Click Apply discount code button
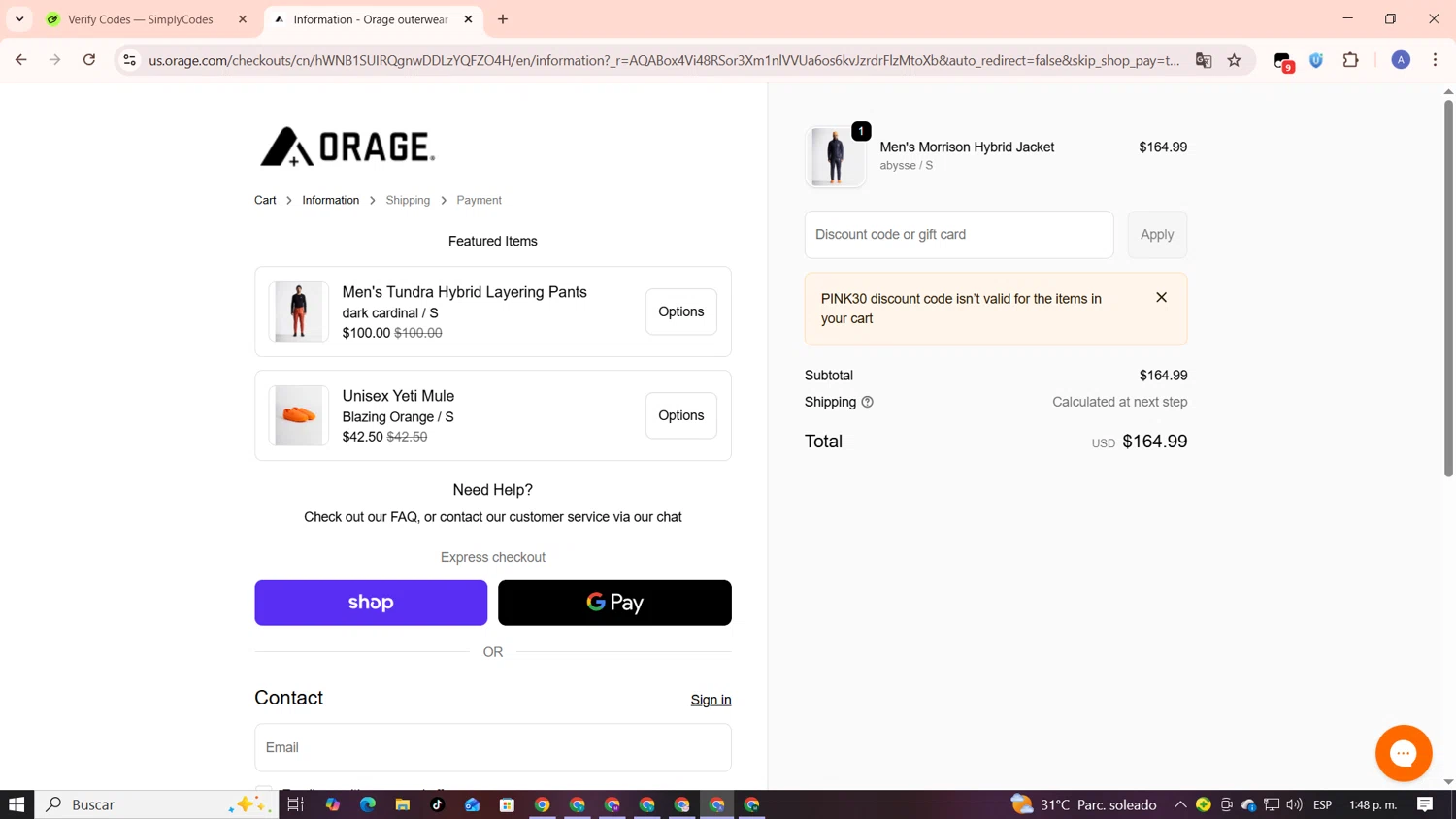Screen dimensions: 1456x819 coord(1157,235)
